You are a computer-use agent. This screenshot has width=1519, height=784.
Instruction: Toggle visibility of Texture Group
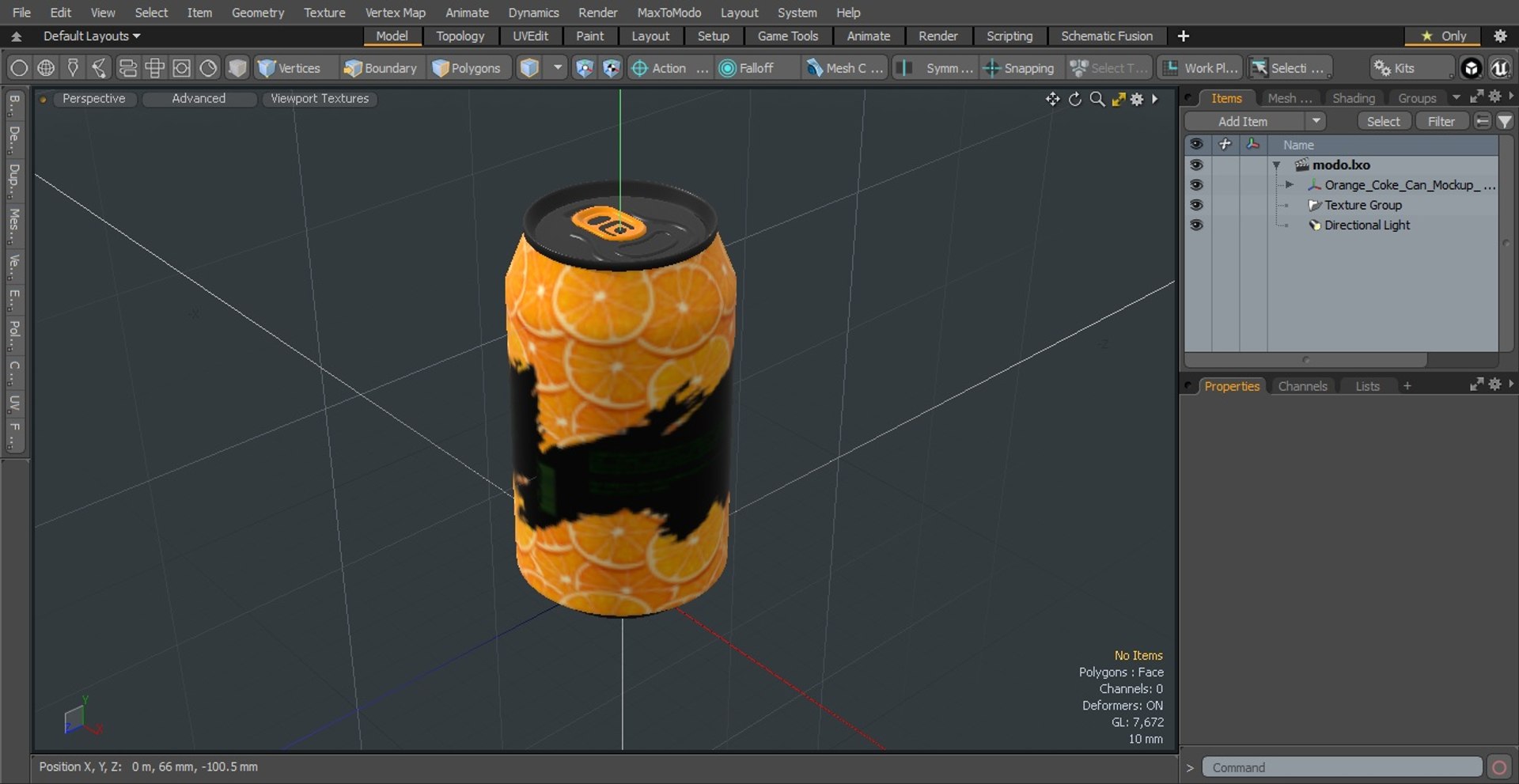click(x=1196, y=205)
